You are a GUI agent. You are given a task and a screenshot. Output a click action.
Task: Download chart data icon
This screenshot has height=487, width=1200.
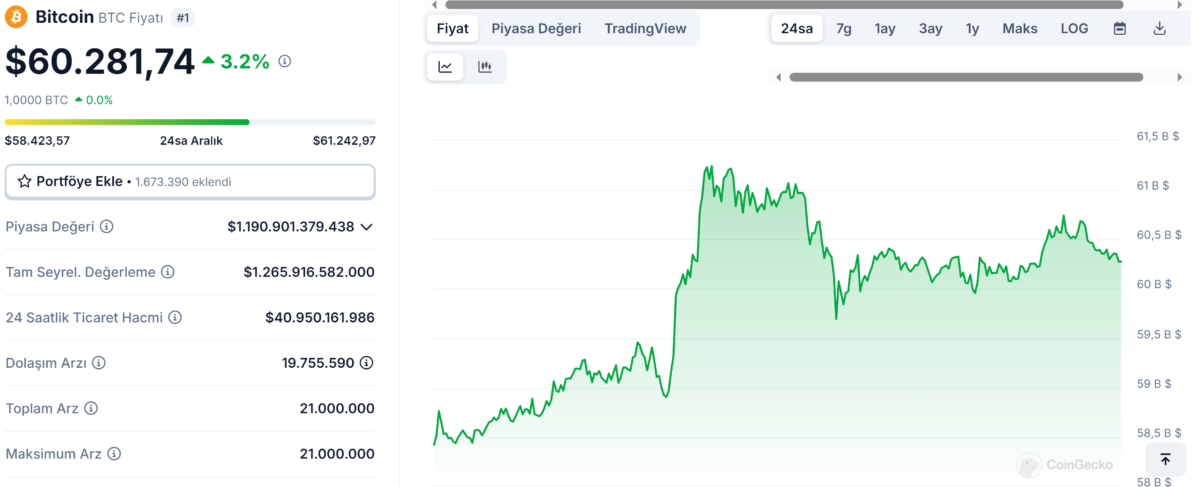tap(1160, 29)
